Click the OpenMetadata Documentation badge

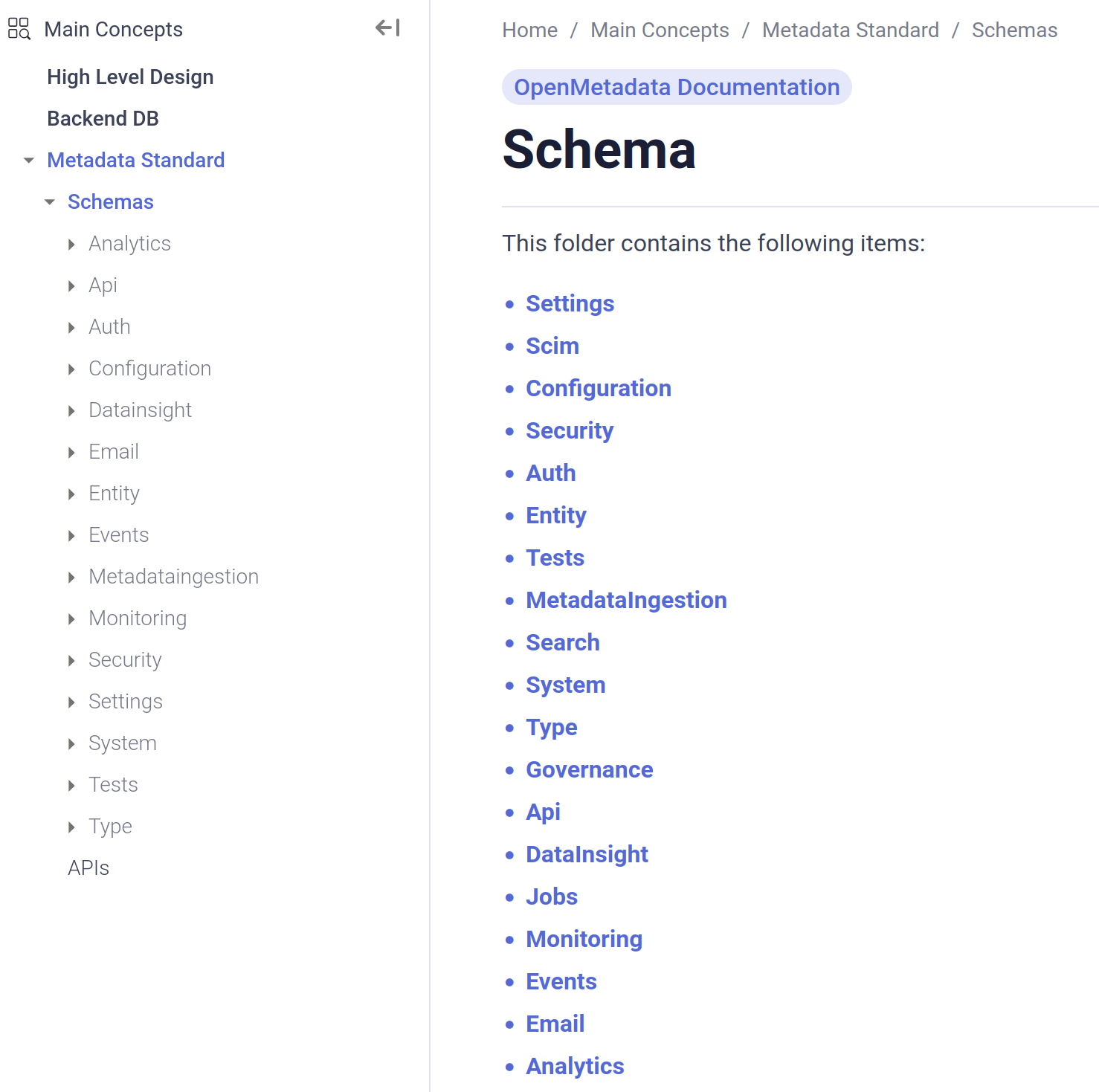pyautogui.click(x=677, y=87)
